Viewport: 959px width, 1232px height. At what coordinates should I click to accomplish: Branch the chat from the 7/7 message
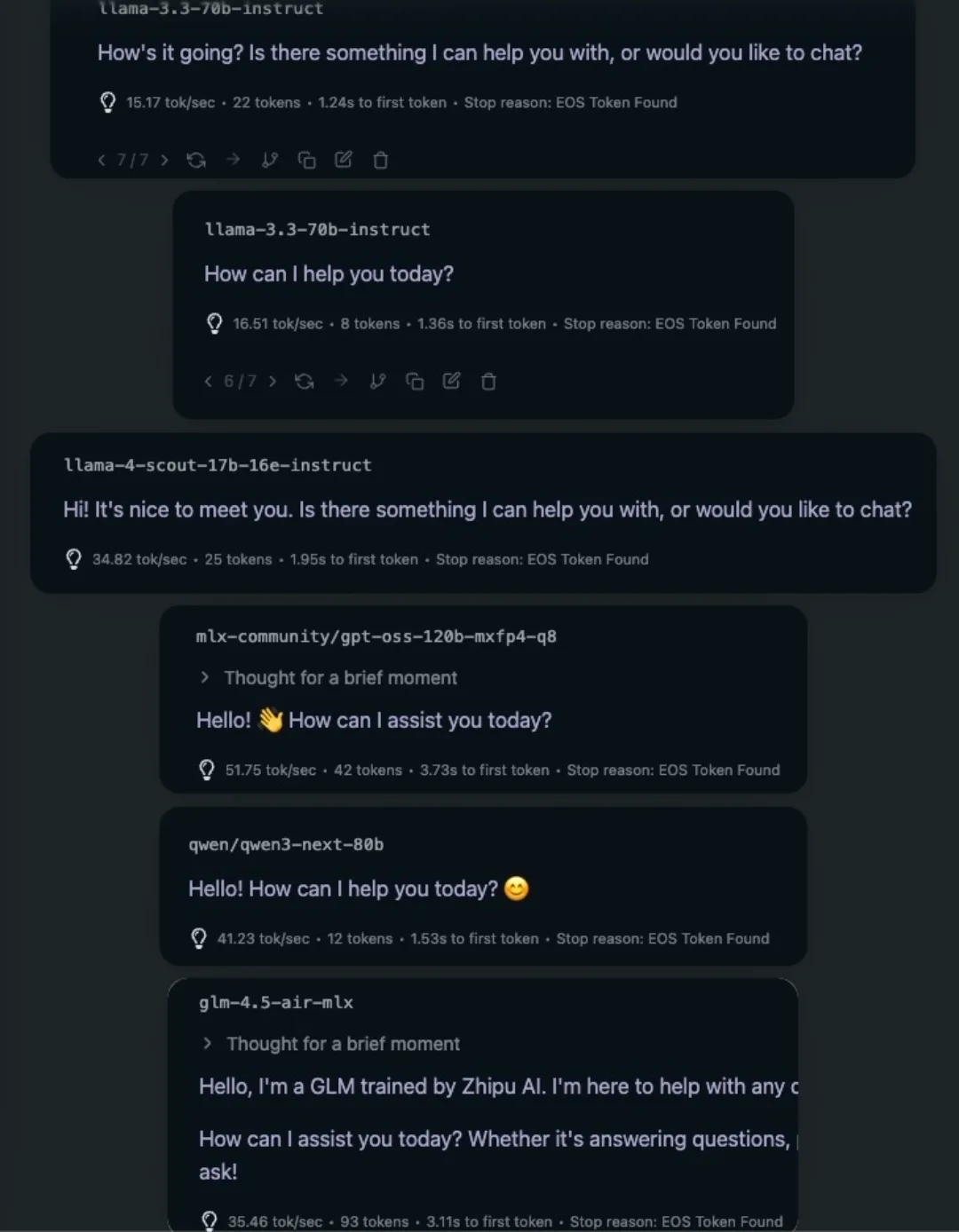tap(270, 160)
